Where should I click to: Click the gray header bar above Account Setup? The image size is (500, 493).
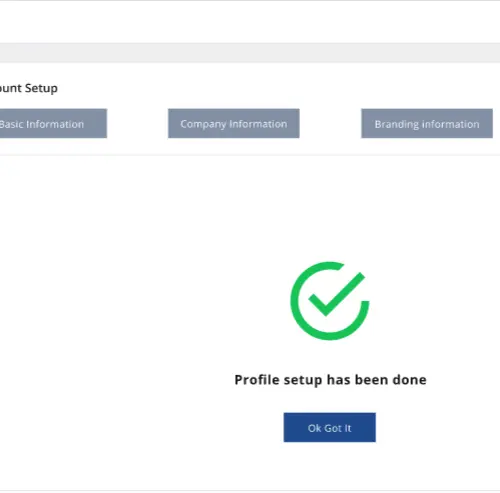pos(250,53)
